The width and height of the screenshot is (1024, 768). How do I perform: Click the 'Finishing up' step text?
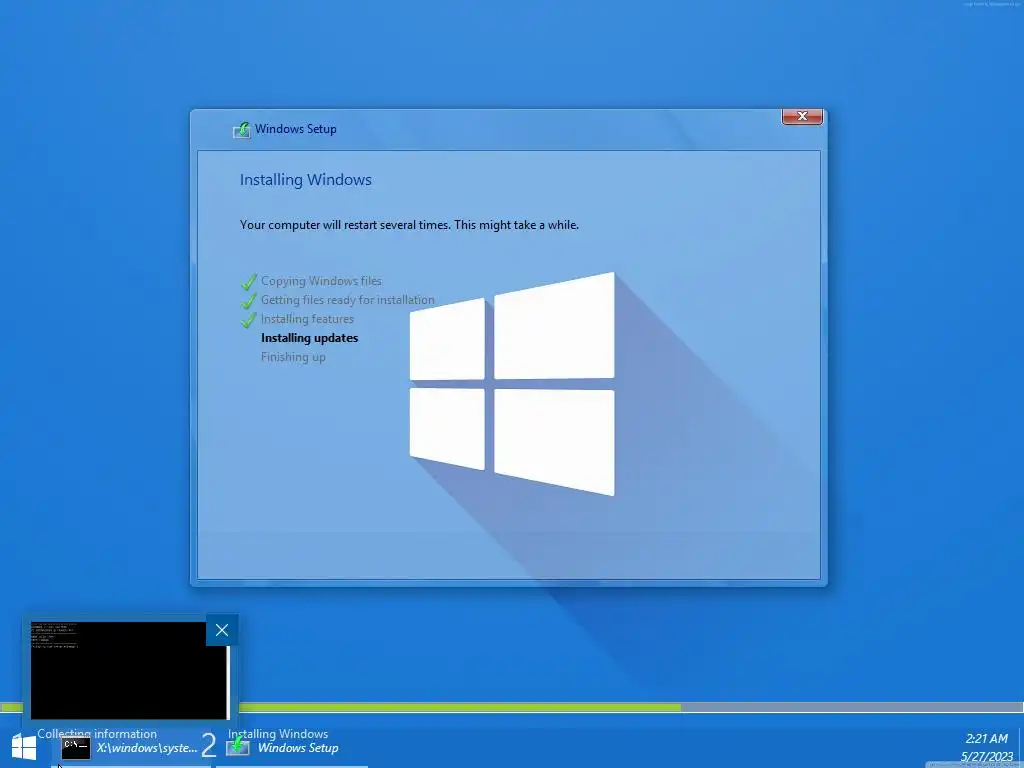(x=293, y=357)
